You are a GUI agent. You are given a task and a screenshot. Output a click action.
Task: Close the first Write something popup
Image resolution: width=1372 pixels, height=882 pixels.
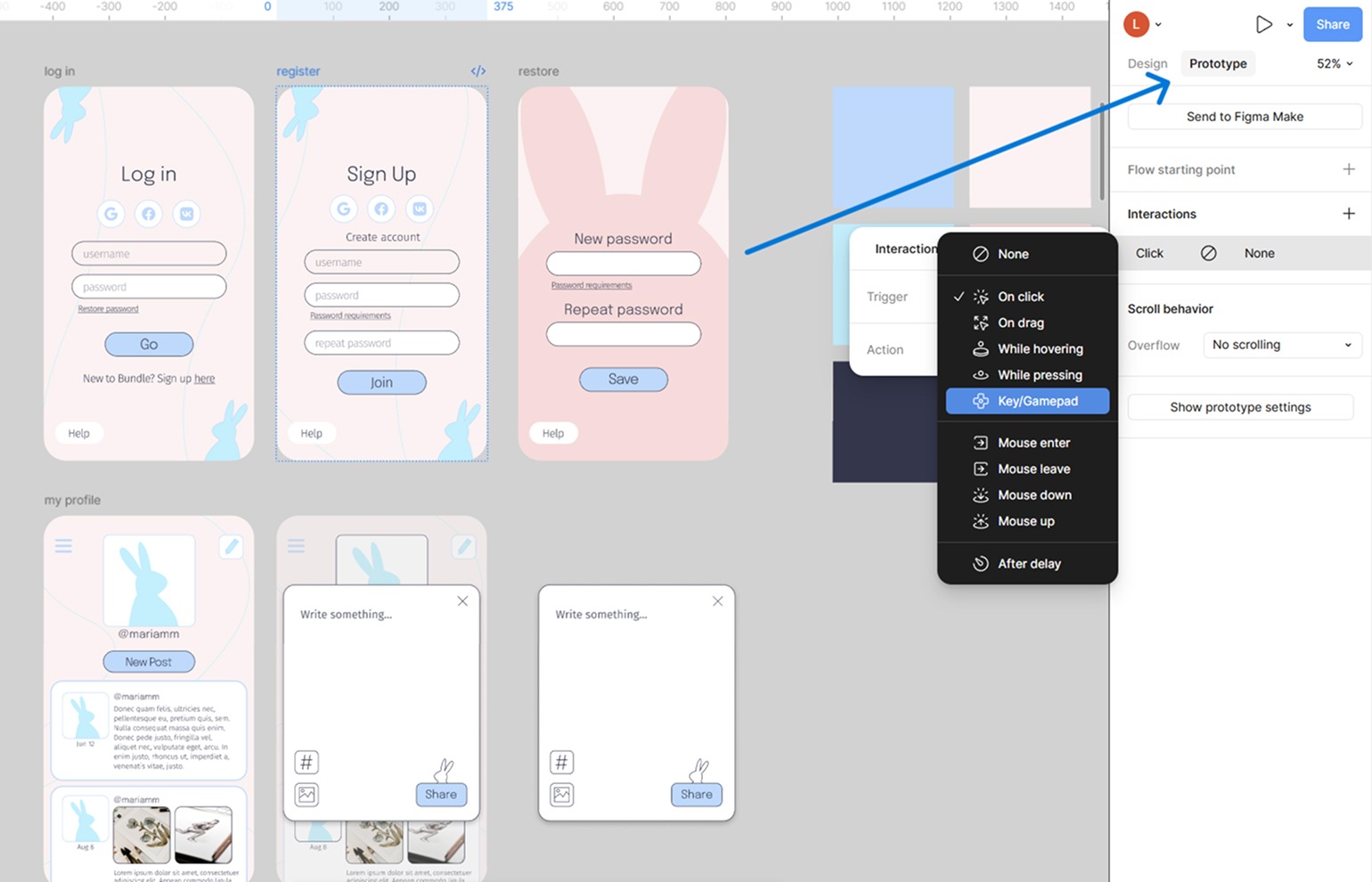click(462, 601)
